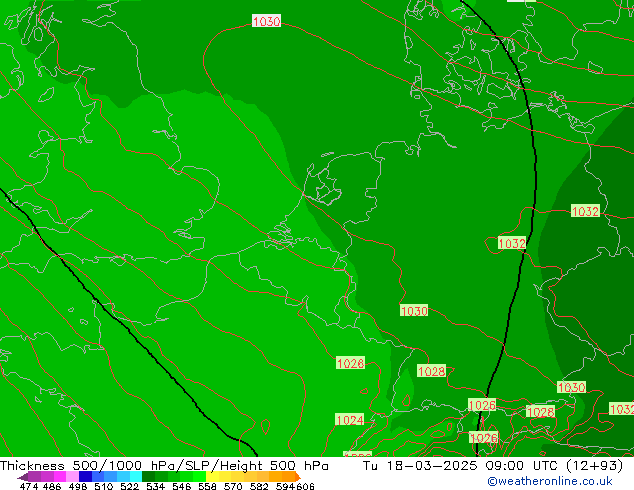Click the 594 legend value
The width and height of the screenshot is (634, 490).
click(285, 486)
